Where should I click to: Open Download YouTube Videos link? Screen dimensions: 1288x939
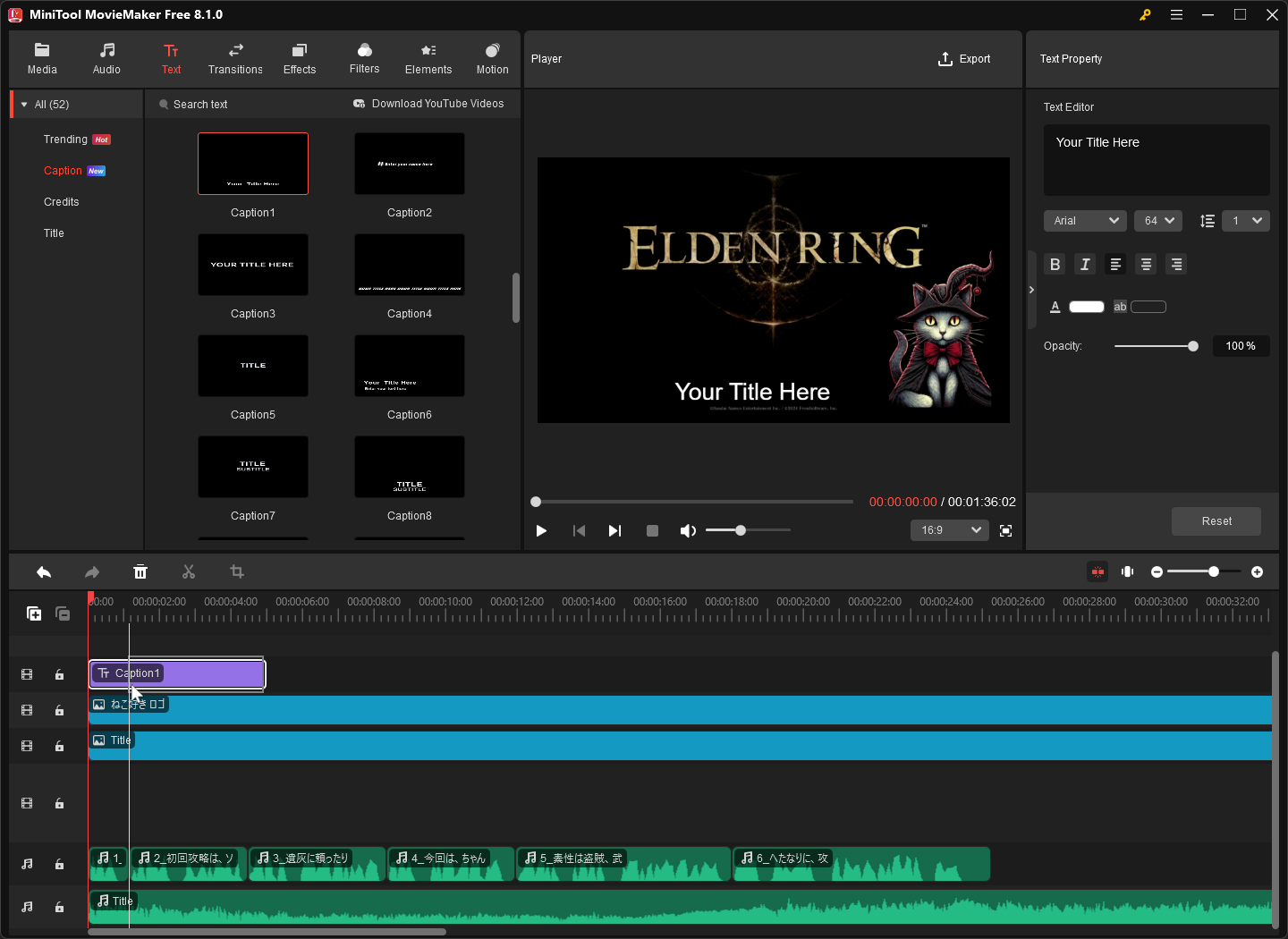pyautogui.click(x=428, y=104)
